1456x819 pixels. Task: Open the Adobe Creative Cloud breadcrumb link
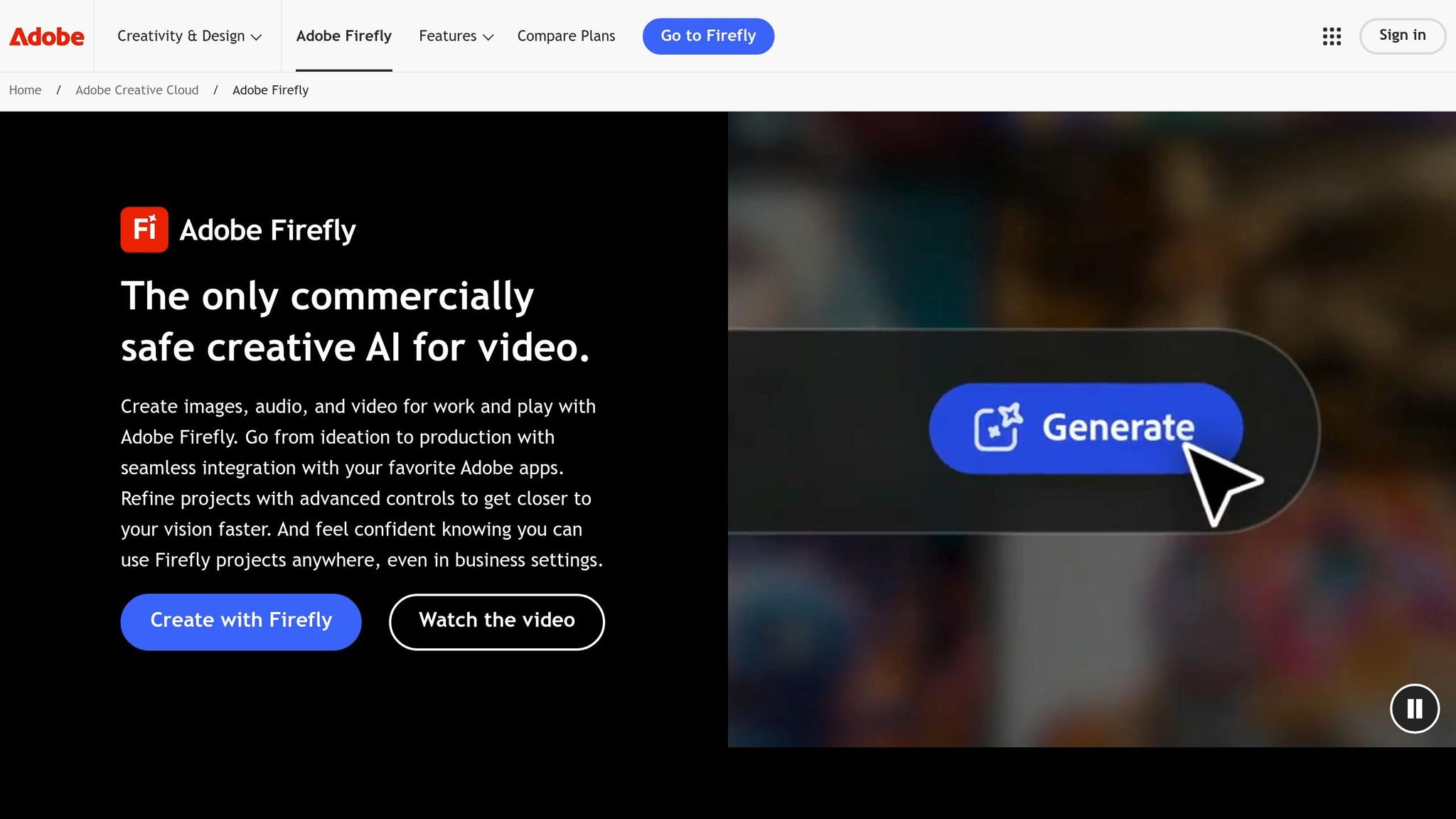click(x=137, y=90)
